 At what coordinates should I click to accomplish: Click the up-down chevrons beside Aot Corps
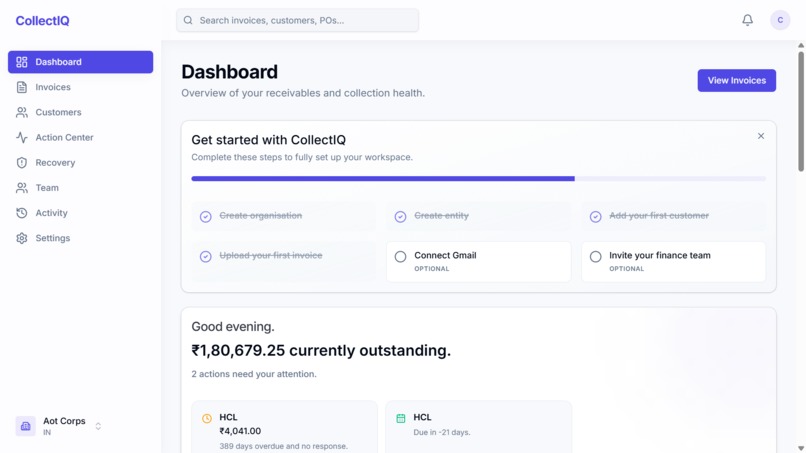point(98,426)
